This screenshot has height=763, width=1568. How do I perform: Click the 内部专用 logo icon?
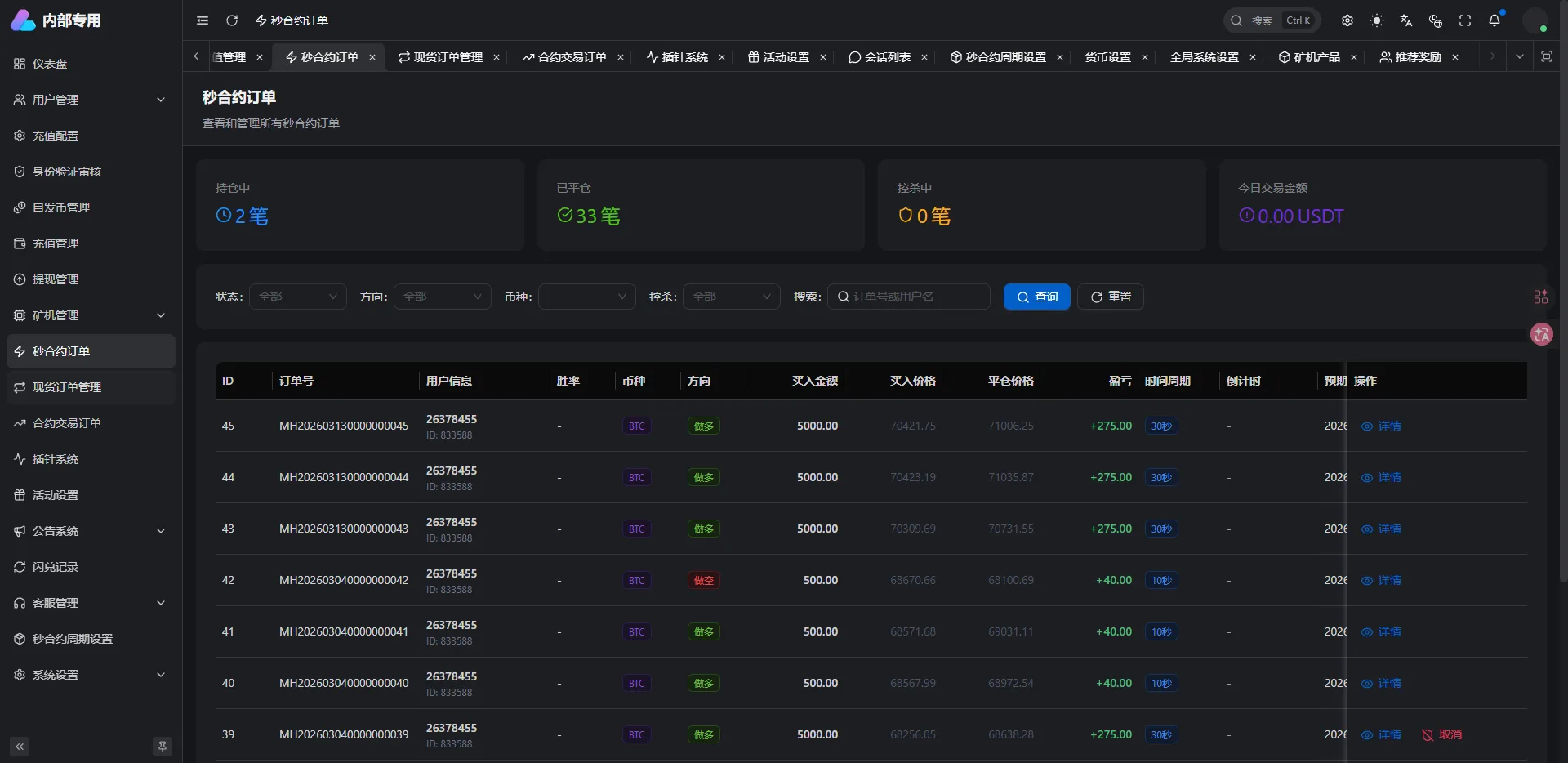[23, 20]
